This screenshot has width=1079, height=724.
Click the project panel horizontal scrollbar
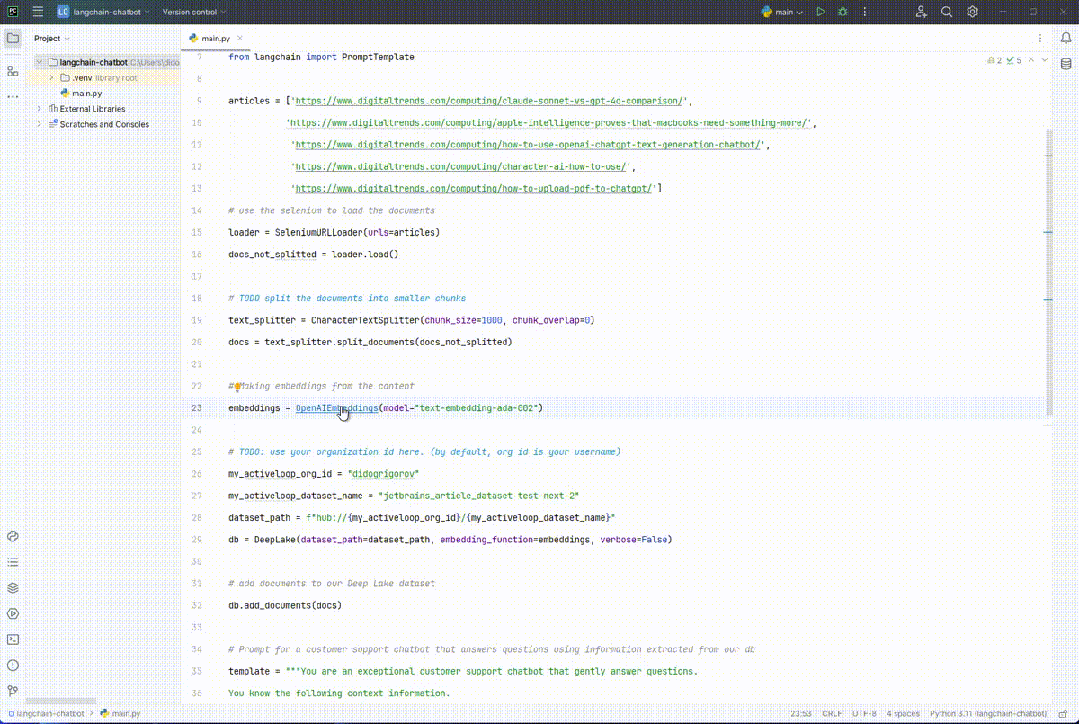(61, 701)
